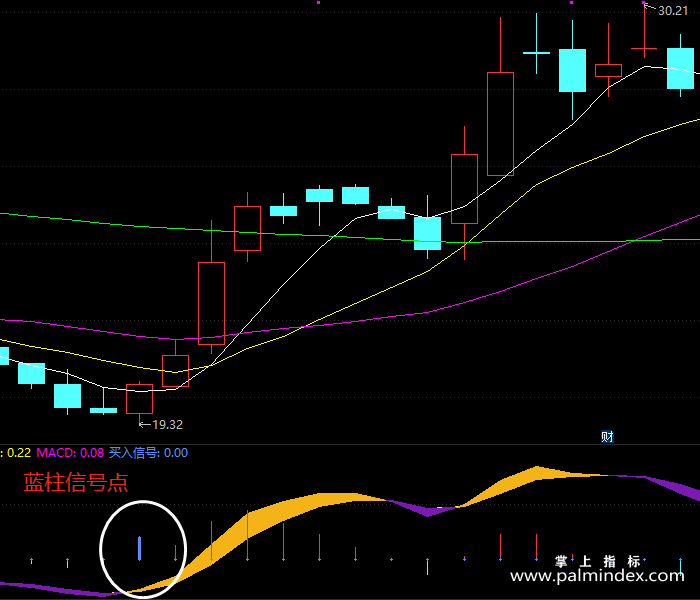Click the MACD: 0.08 indicator readout
700x600 pixels.
point(70,453)
